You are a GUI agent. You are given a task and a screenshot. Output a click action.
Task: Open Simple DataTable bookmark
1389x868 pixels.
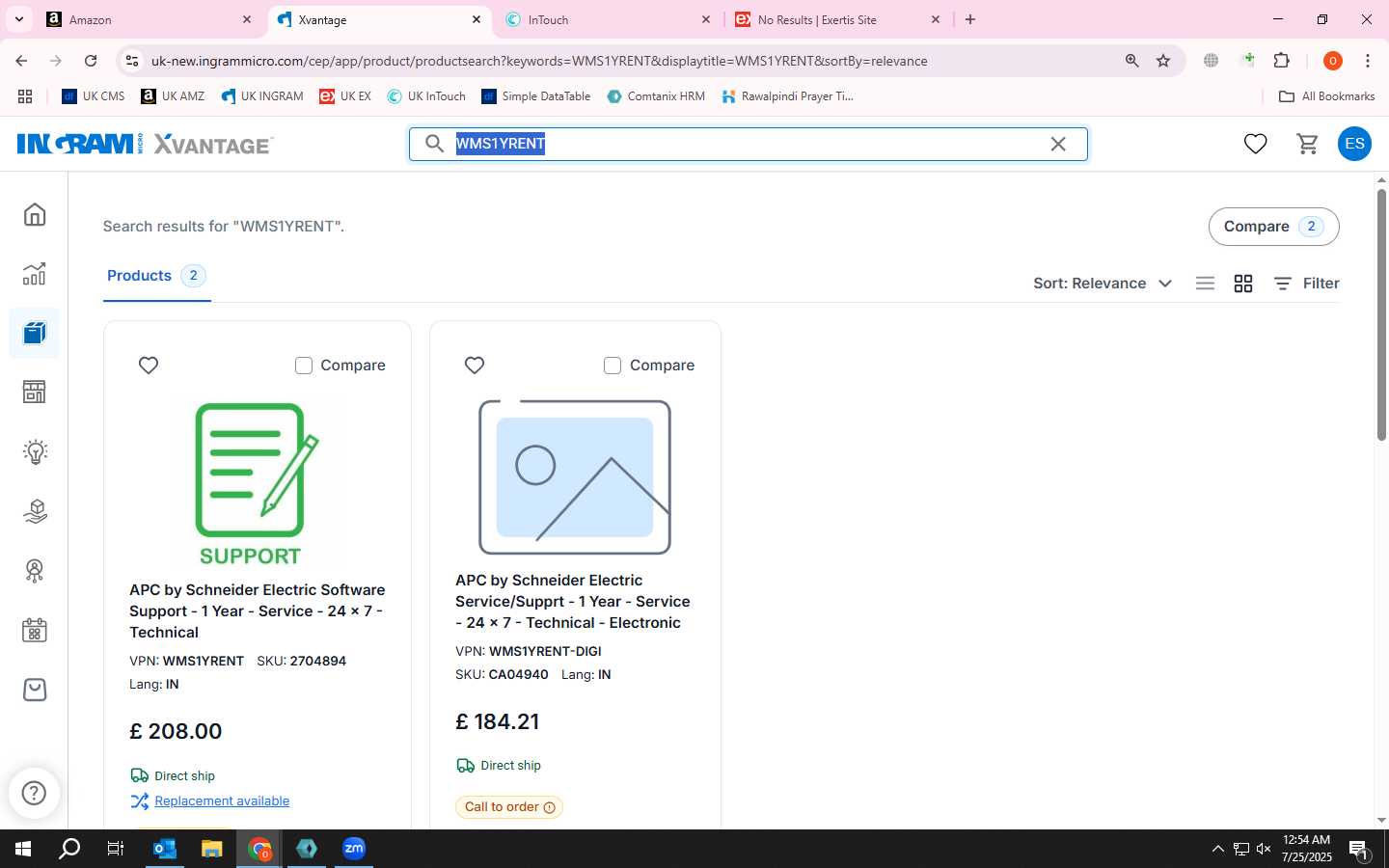(x=536, y=96)
